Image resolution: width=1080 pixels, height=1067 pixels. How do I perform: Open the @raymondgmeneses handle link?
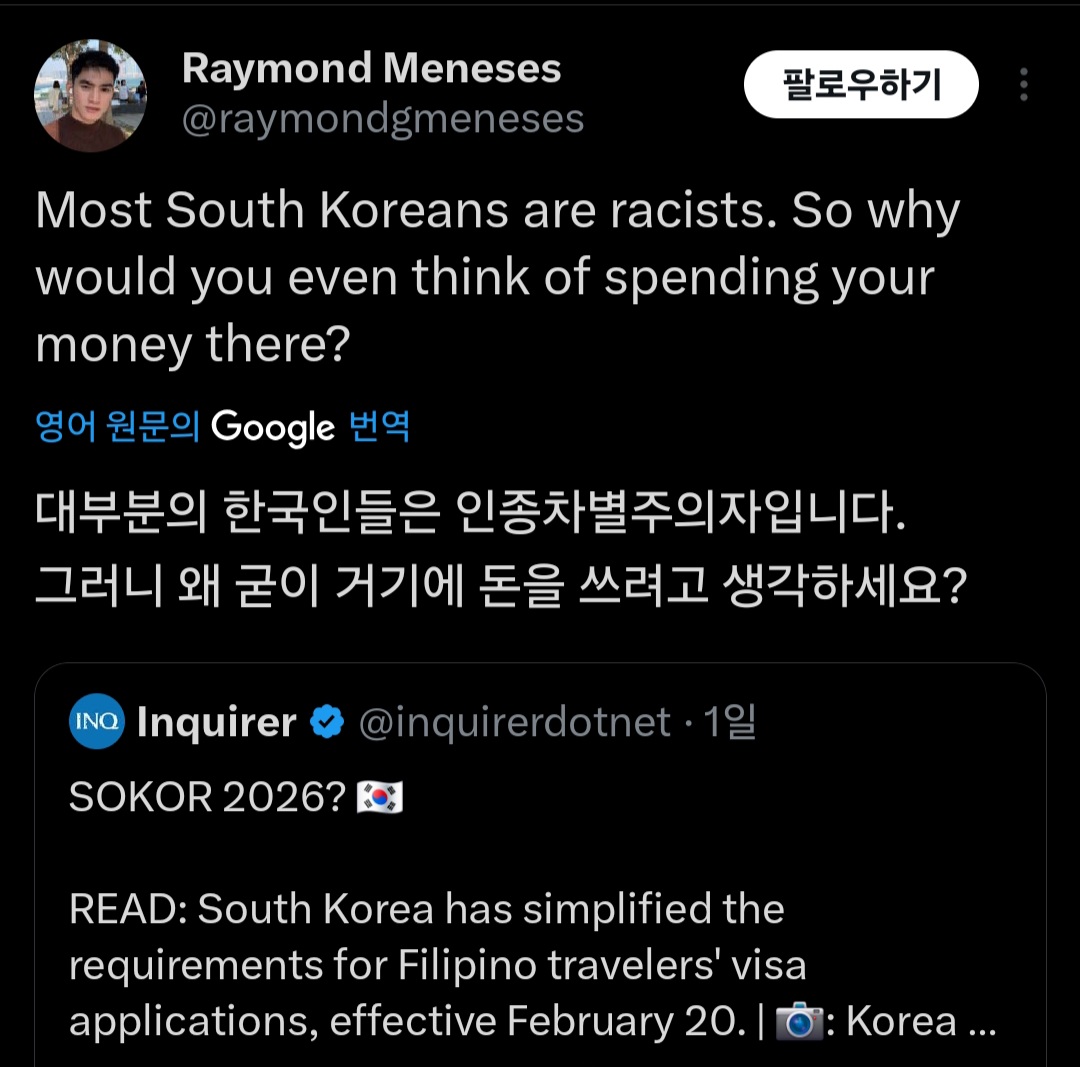coord(383,119)
